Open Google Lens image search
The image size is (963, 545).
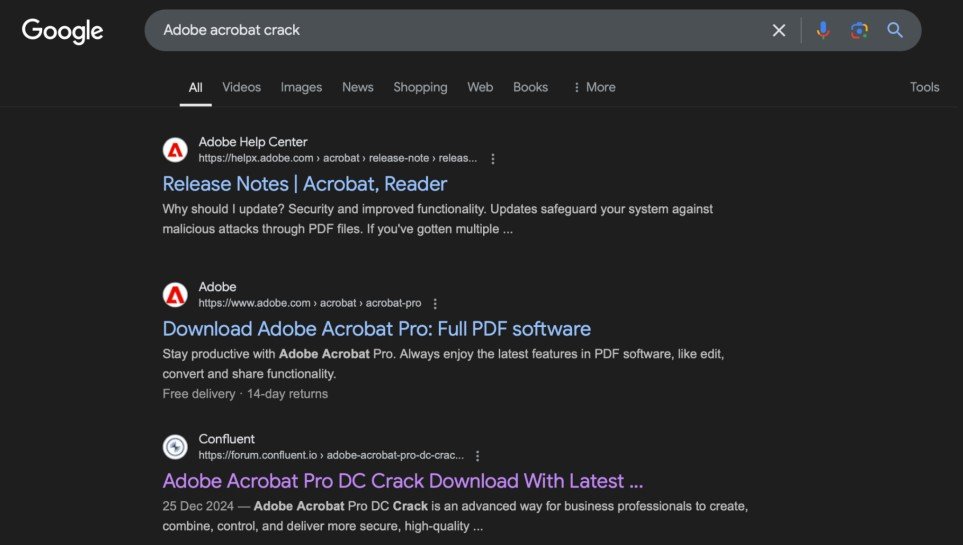859,30
